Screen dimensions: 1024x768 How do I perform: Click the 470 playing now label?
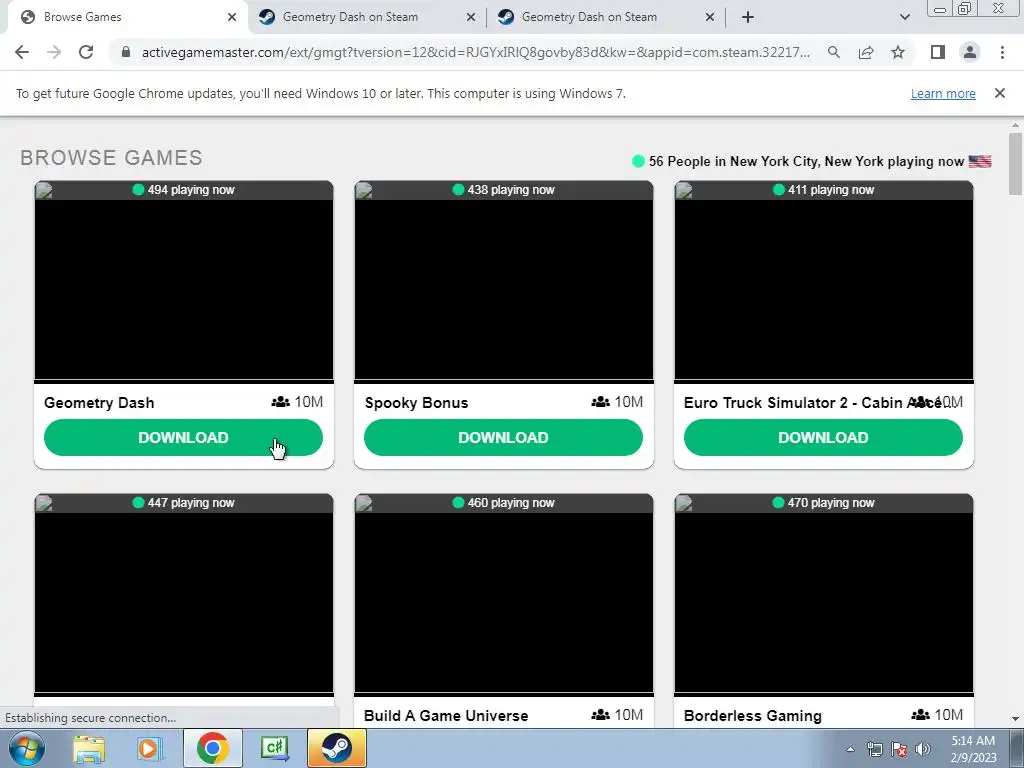pyautogui.click(x=824, y=503)
